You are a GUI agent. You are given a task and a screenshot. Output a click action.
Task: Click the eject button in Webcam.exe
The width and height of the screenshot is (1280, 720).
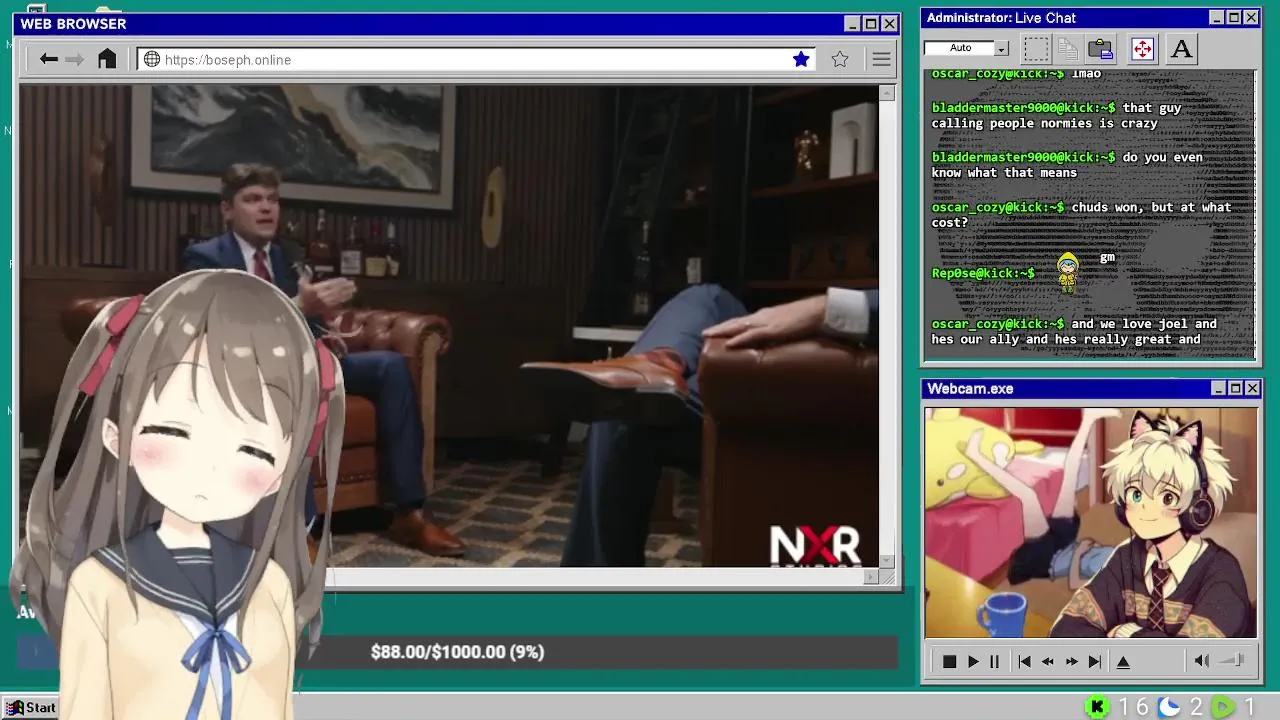[x=1123, y=661]
